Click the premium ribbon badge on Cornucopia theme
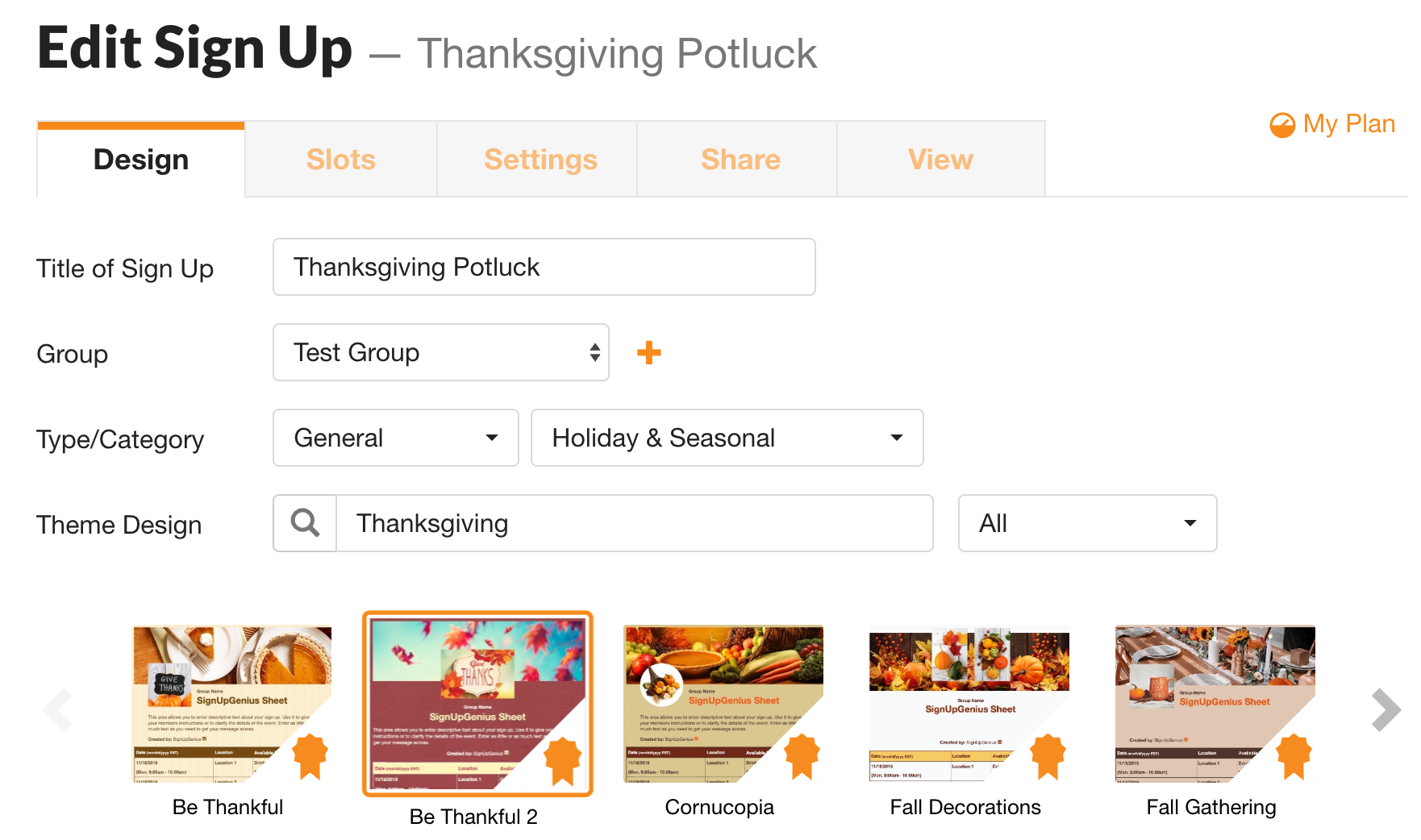 coord(801,756)
